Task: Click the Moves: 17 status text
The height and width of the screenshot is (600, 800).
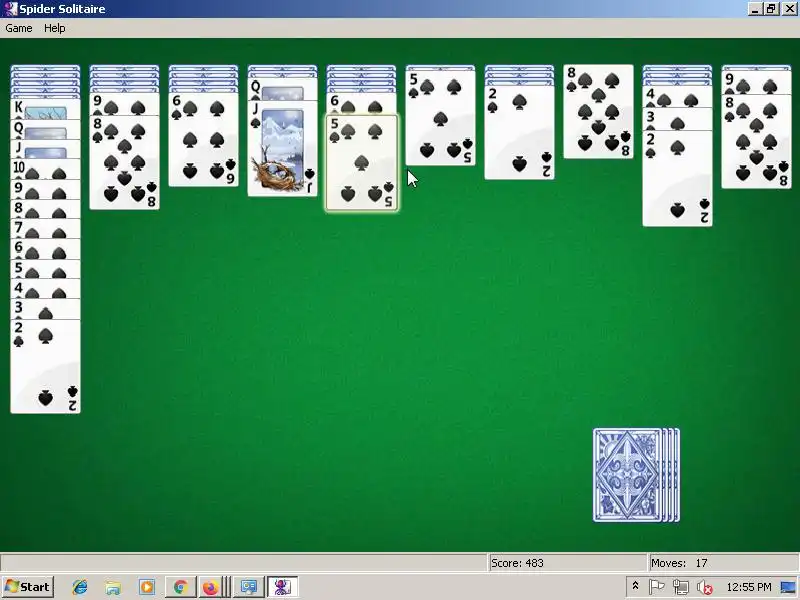Action: tap(679, 563)
